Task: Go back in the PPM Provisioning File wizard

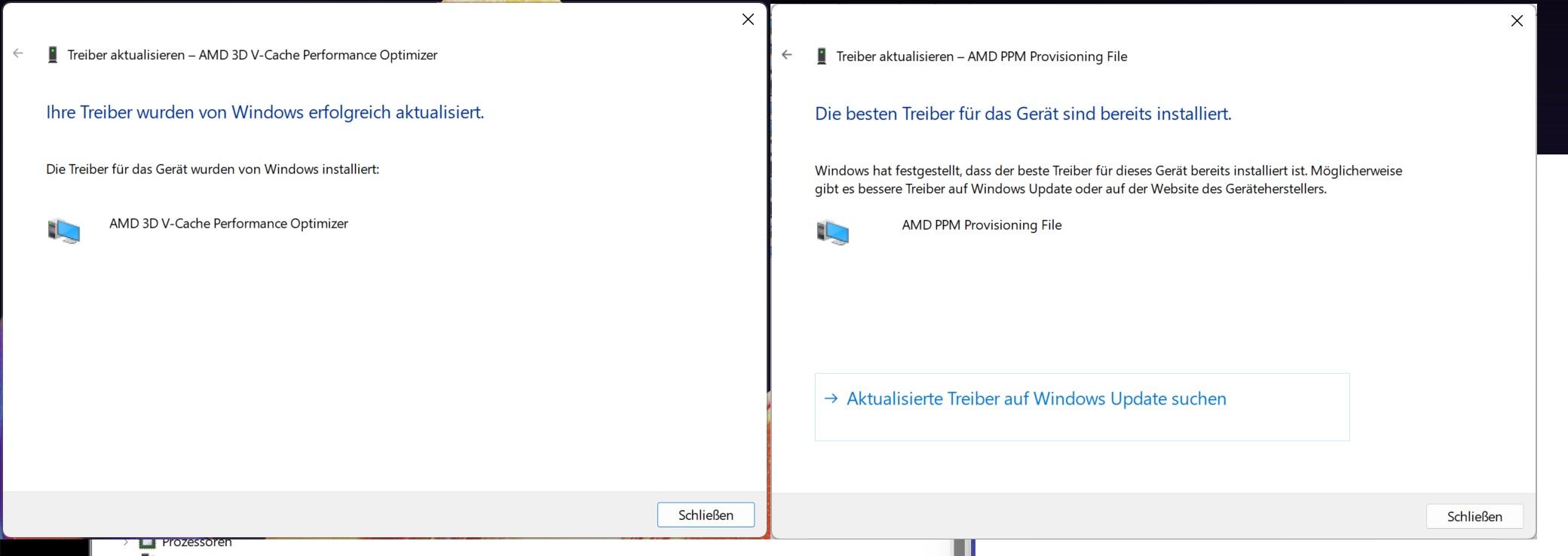Action: [x=787, y=55]
